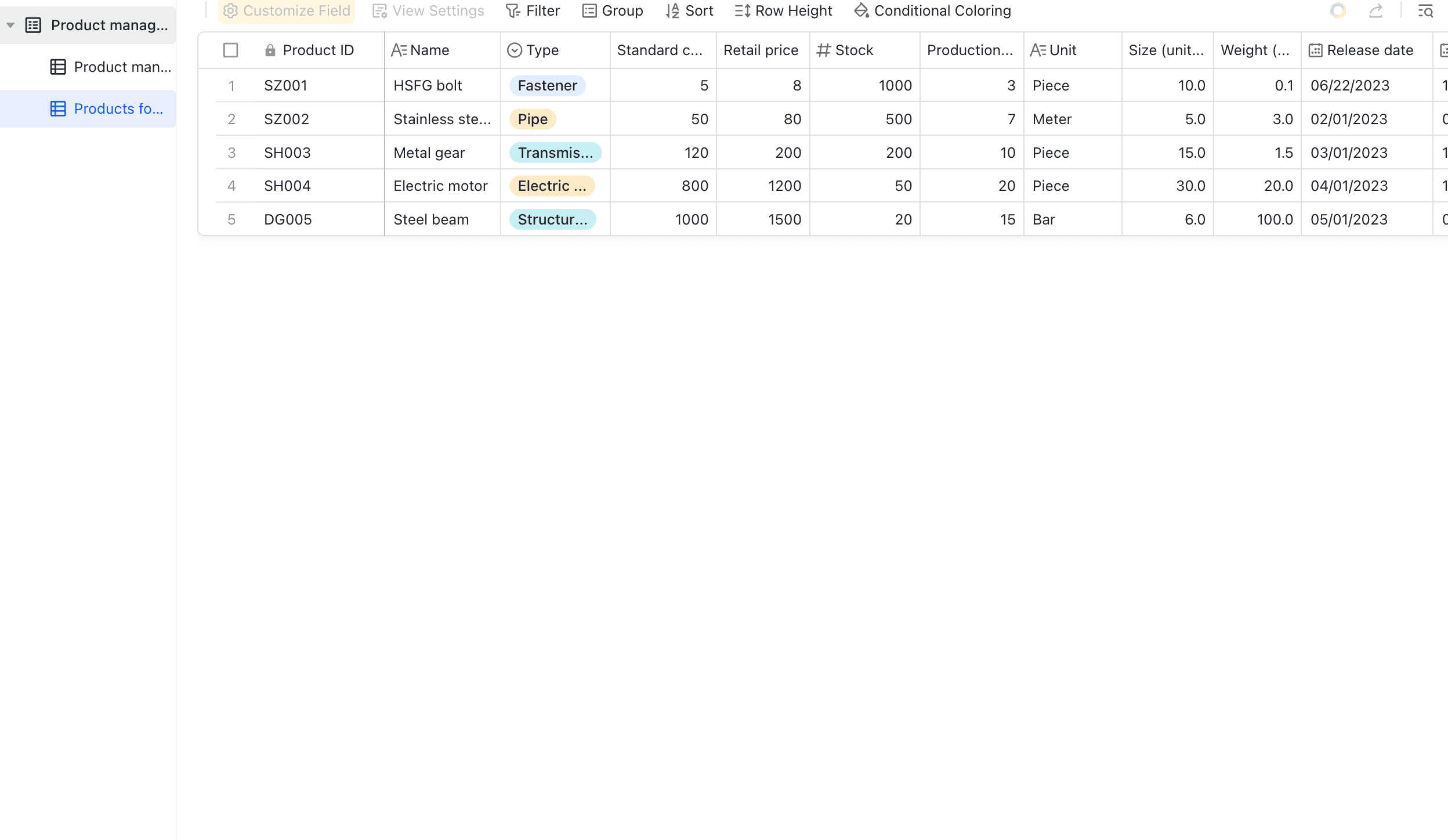This screenshot has width=1448, height=840.
Task: Open the Group records option
Action: click(x=613, y=11)
